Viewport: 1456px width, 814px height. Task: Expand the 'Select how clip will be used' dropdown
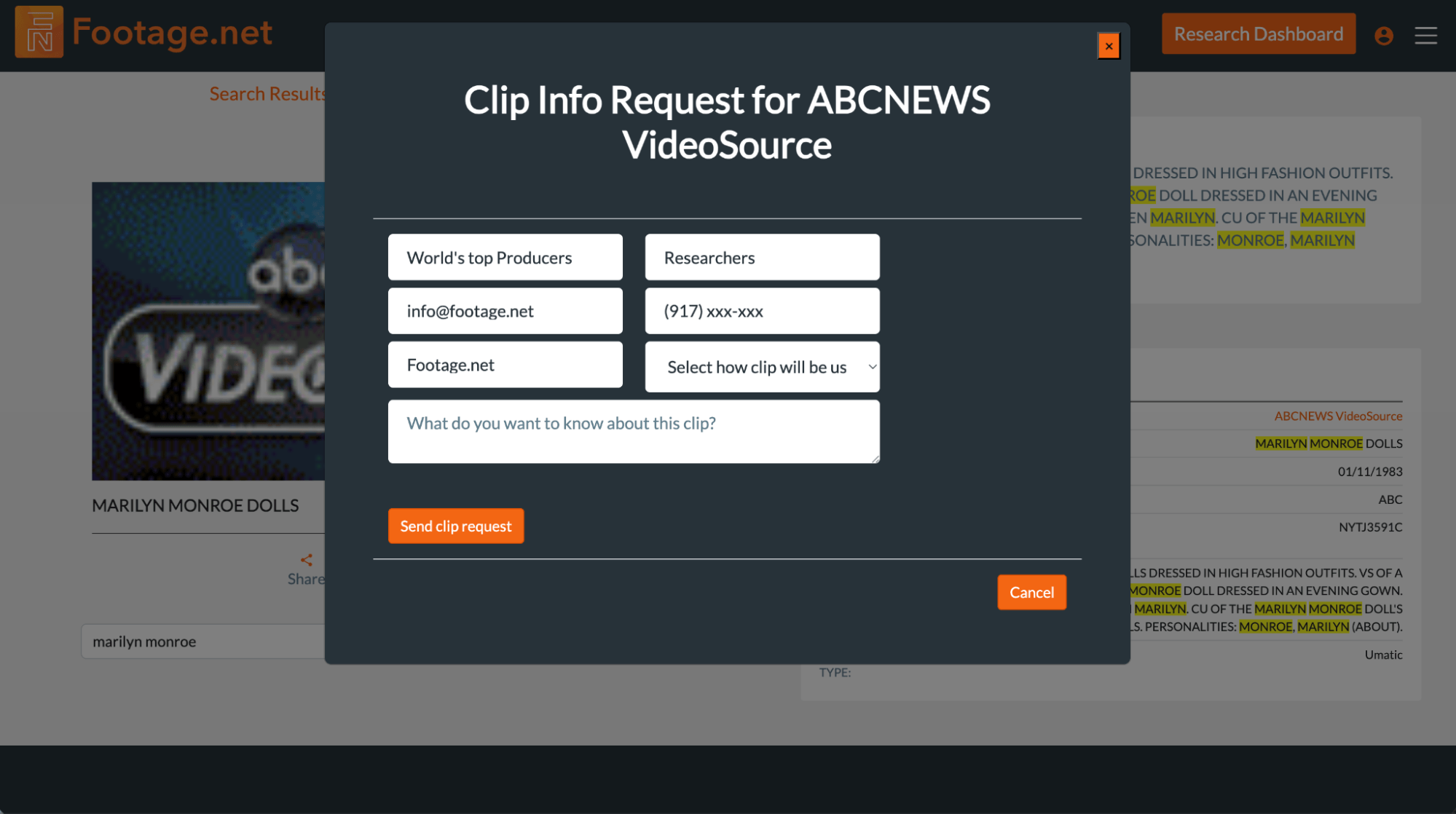762,367
